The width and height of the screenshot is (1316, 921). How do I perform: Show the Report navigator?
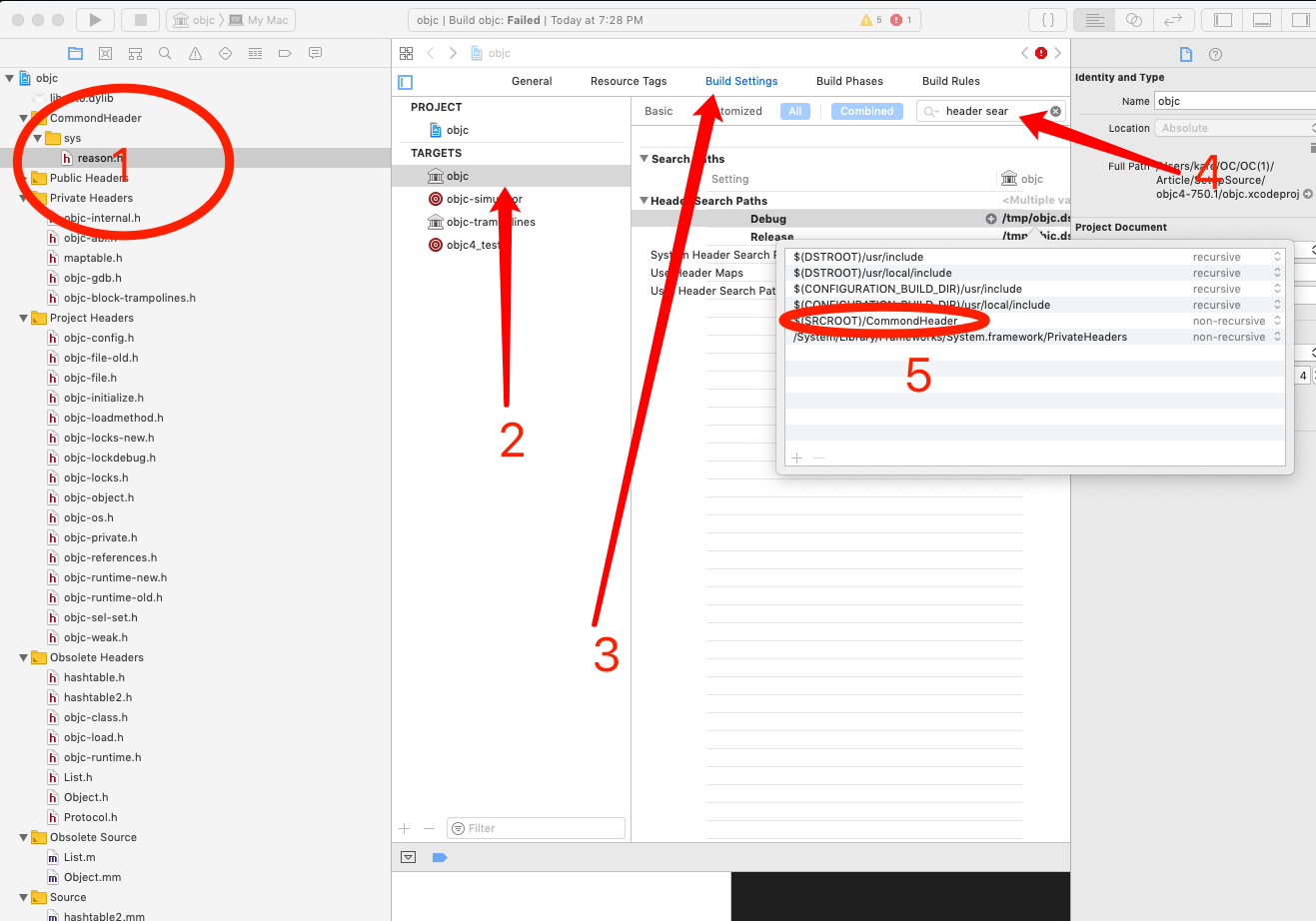[x=315, y=53]
